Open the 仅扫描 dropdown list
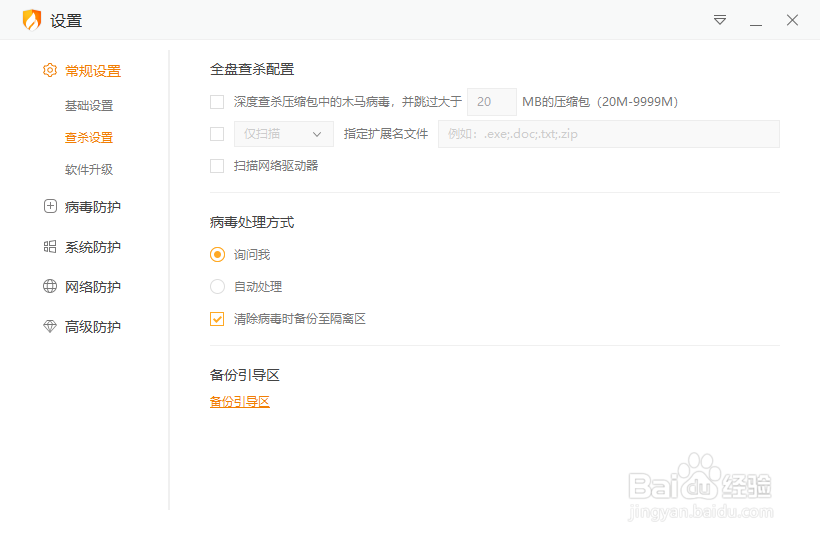The width and height of the screenshot is (820, 540). 283,134
